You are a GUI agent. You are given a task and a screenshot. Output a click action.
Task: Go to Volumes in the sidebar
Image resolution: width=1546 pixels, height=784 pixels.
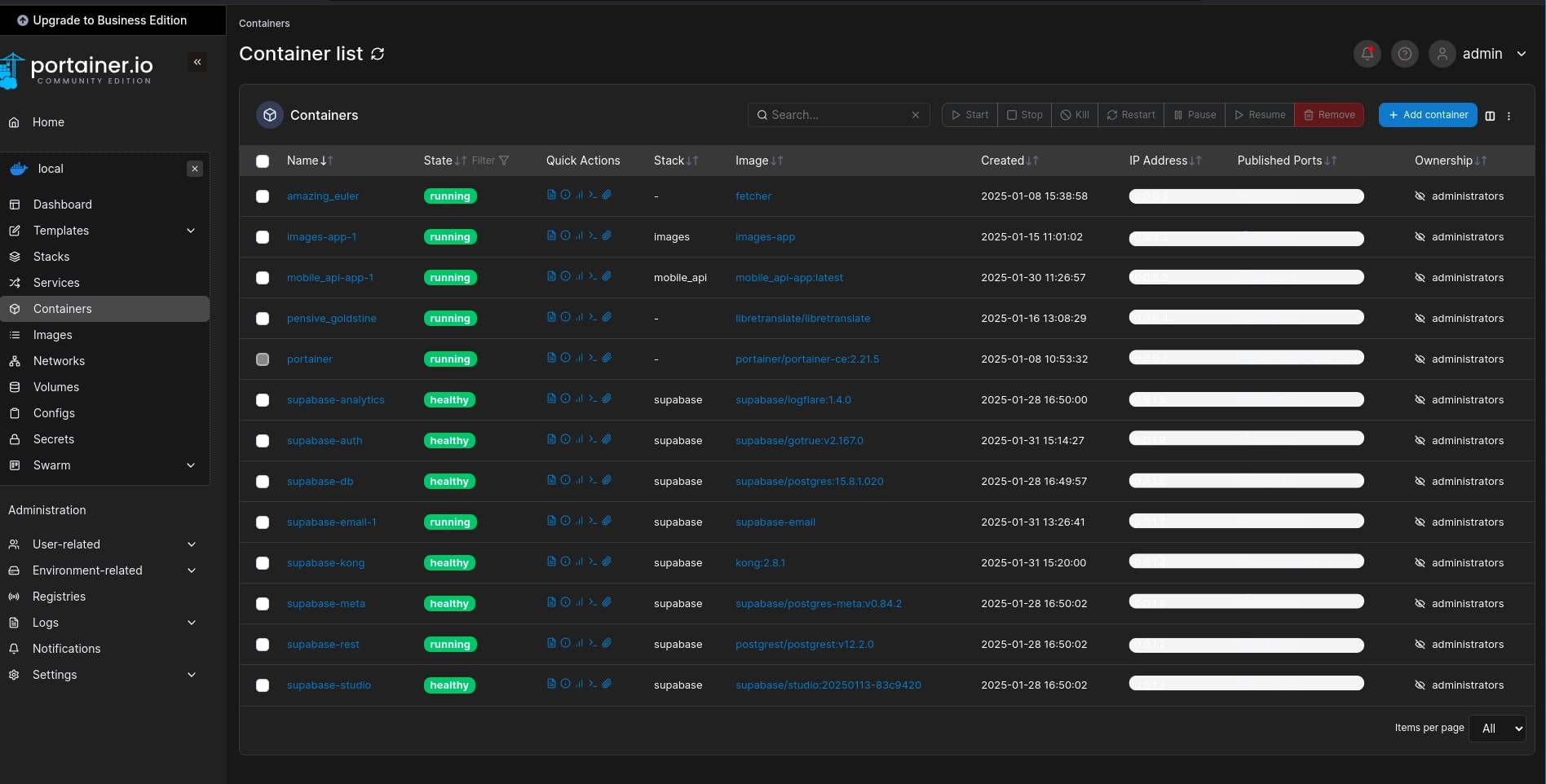[x=56, y=387]
